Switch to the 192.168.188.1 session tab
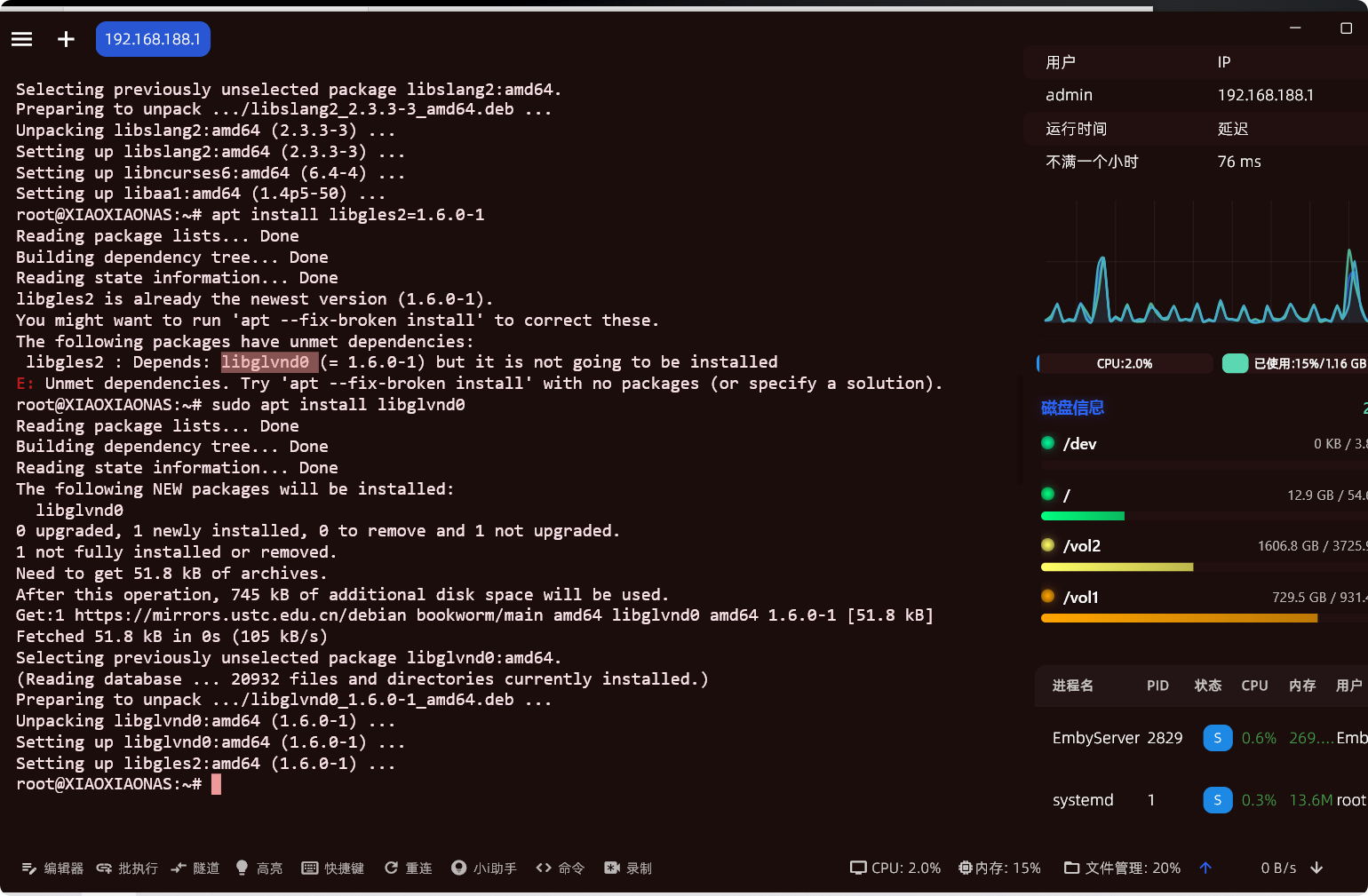This screenshot has width=1368, height=896. click(x=153, y=39)
